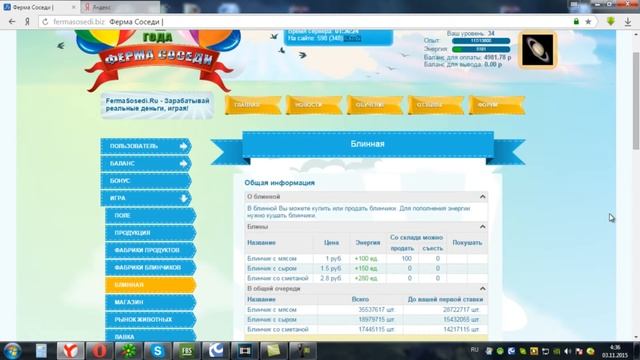Click the 'Блинная' banner heading
Image resolution: width=640 pixels, height=360 pixels.
368,144
